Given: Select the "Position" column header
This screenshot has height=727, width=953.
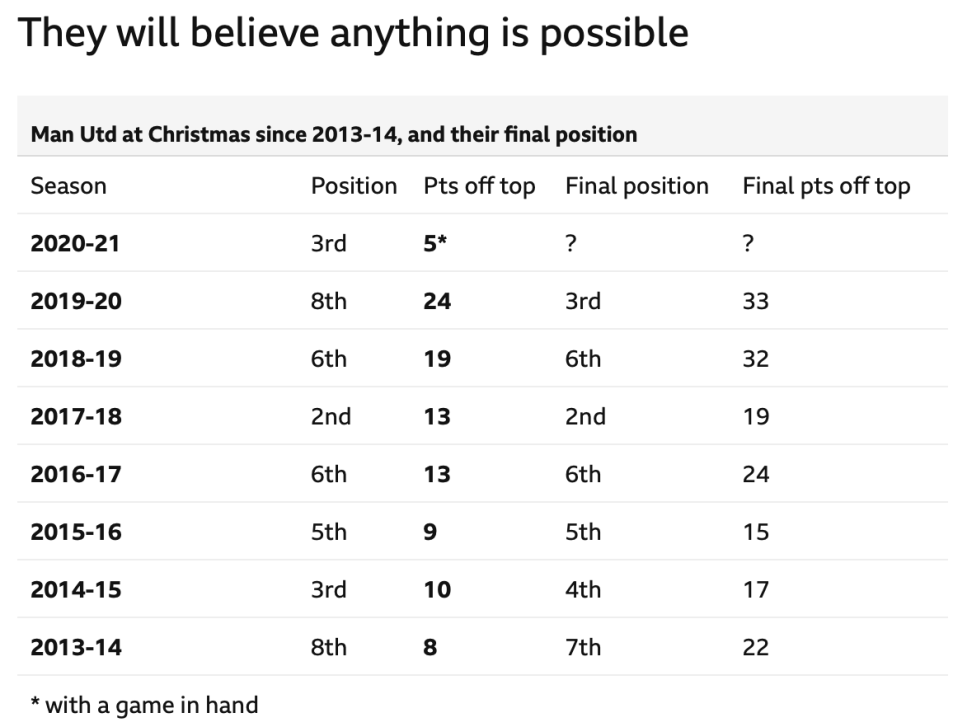Looking at the screenshot, I should point(353,186).
